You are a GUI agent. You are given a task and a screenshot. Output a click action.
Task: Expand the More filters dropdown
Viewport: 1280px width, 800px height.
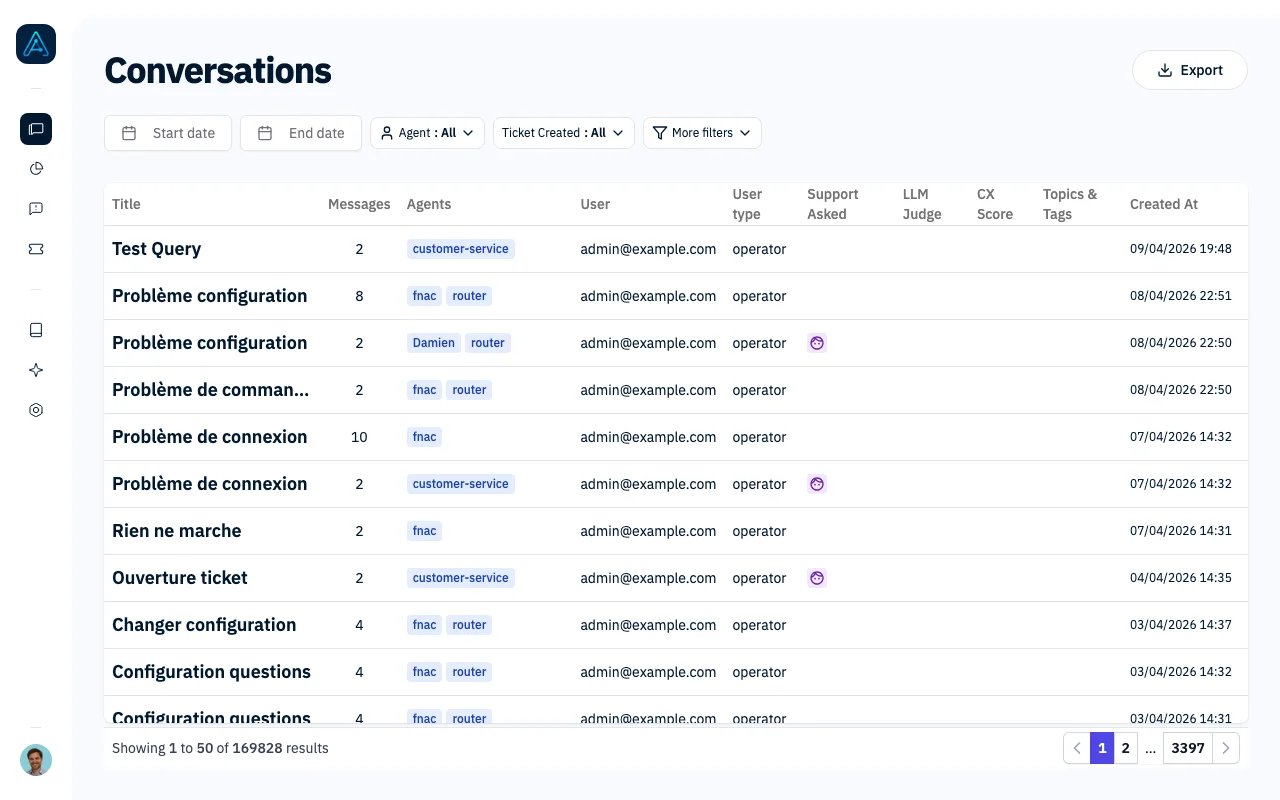702,133
